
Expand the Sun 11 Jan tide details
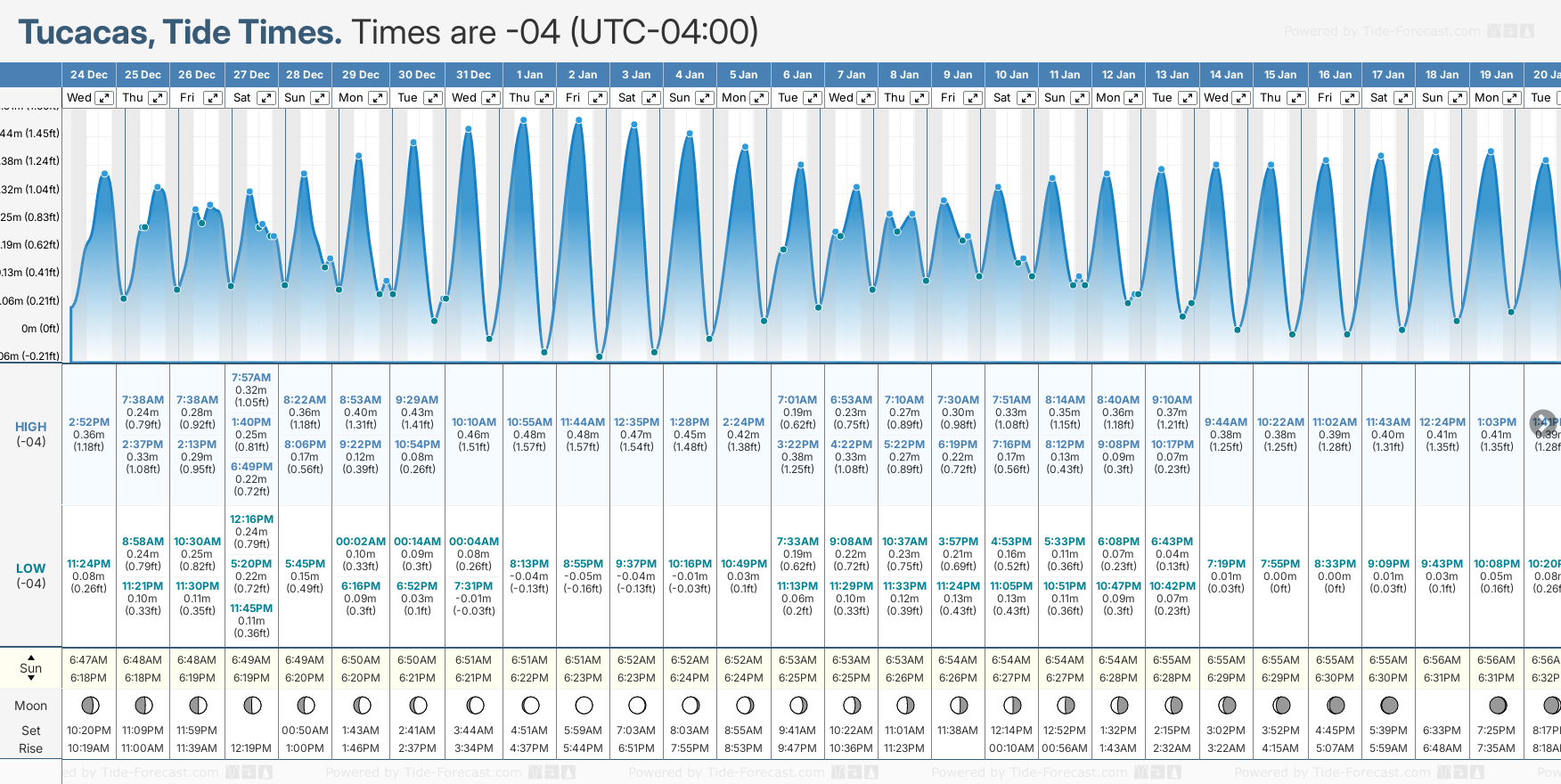coord(1079,98)
